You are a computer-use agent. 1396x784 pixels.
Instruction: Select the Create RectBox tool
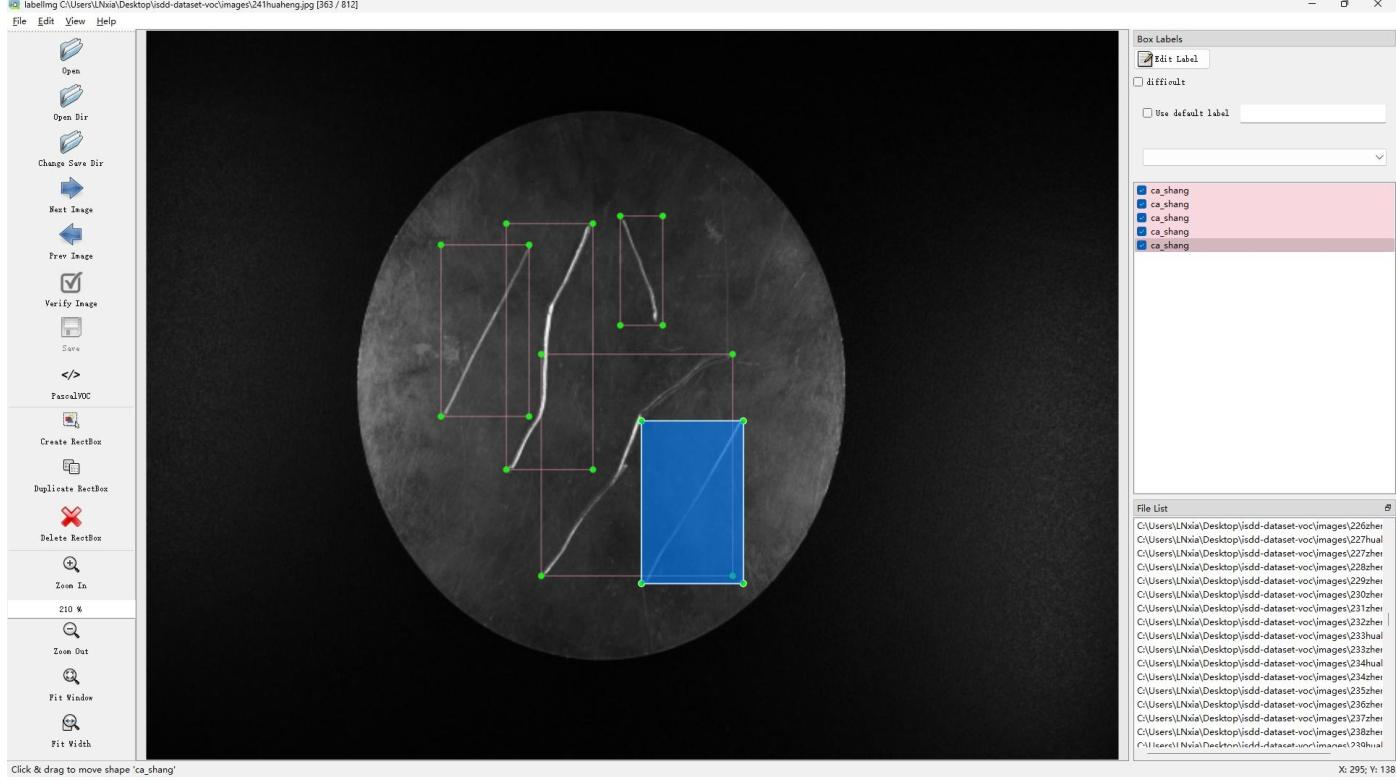[x=70, y=420]
